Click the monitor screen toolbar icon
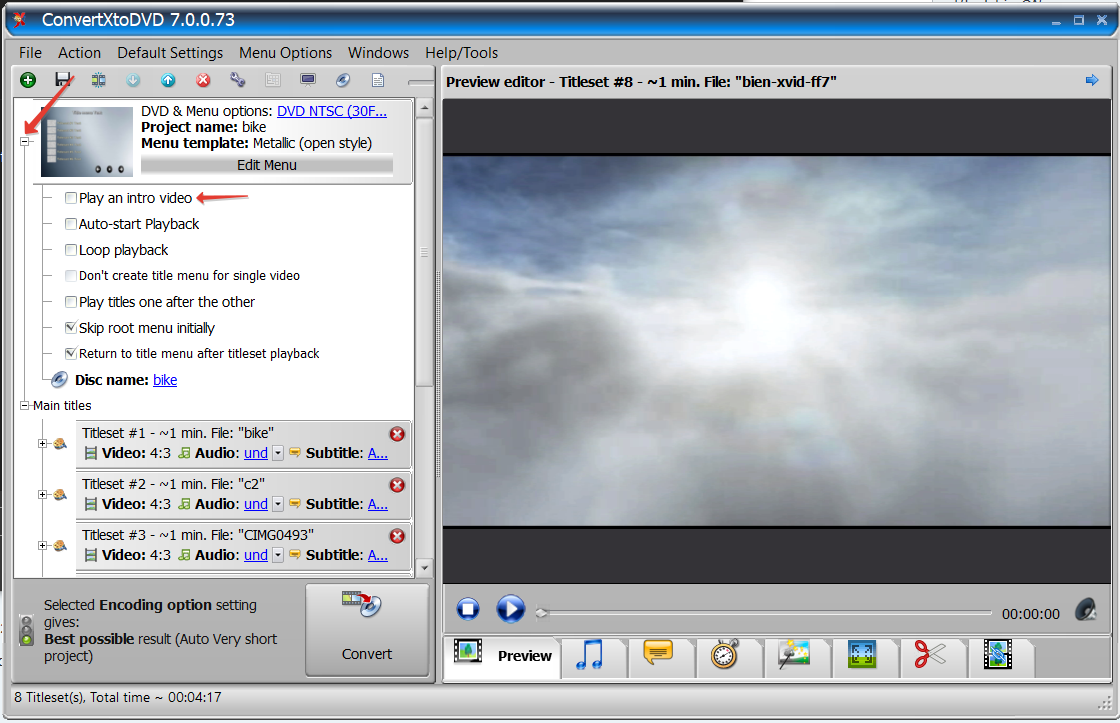The width and height of the screenshot is (1120, 723). 308,80
